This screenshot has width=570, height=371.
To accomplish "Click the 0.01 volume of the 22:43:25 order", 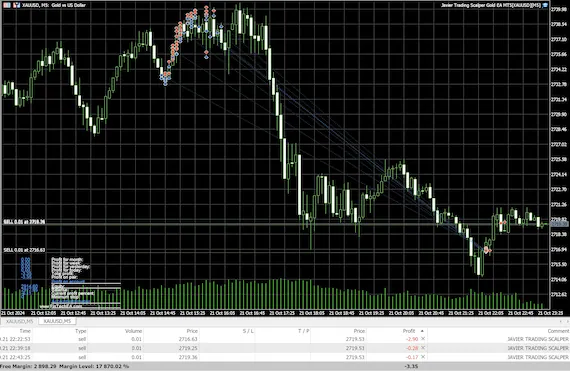I will coord(137,357).
